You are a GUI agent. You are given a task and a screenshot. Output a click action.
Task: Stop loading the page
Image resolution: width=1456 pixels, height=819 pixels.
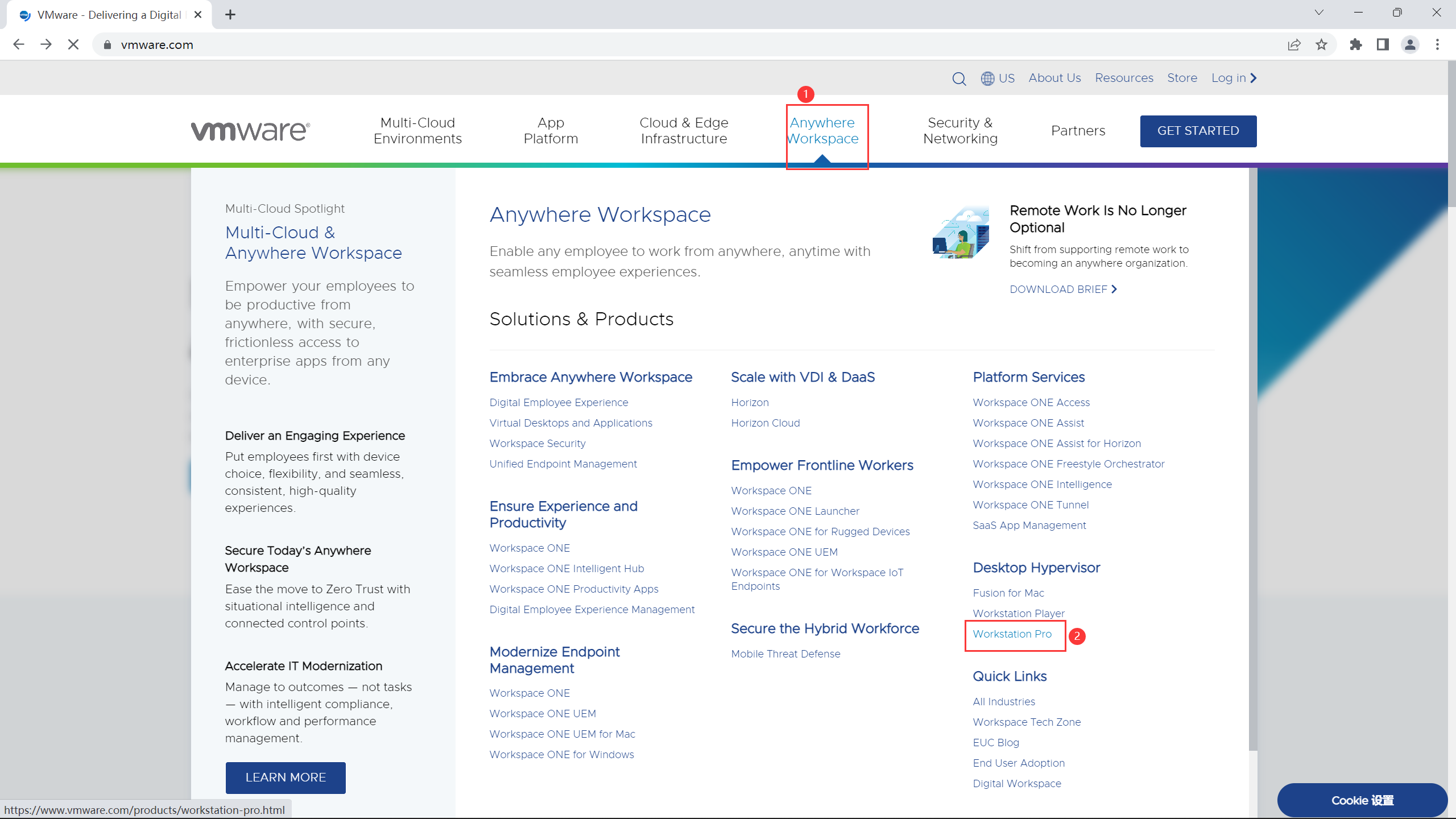coord(73,44)
